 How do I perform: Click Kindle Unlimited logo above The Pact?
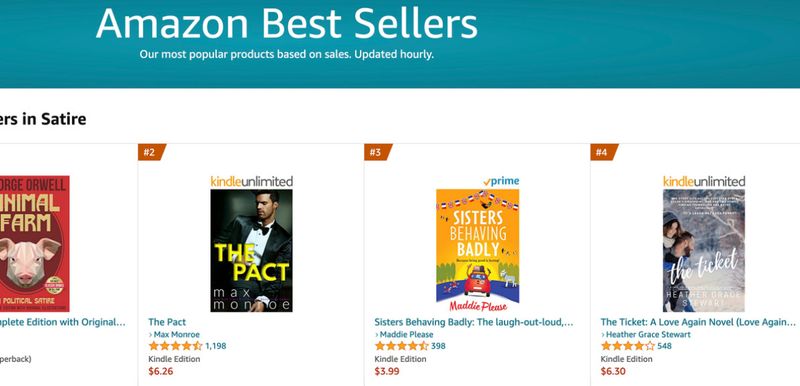252,182
